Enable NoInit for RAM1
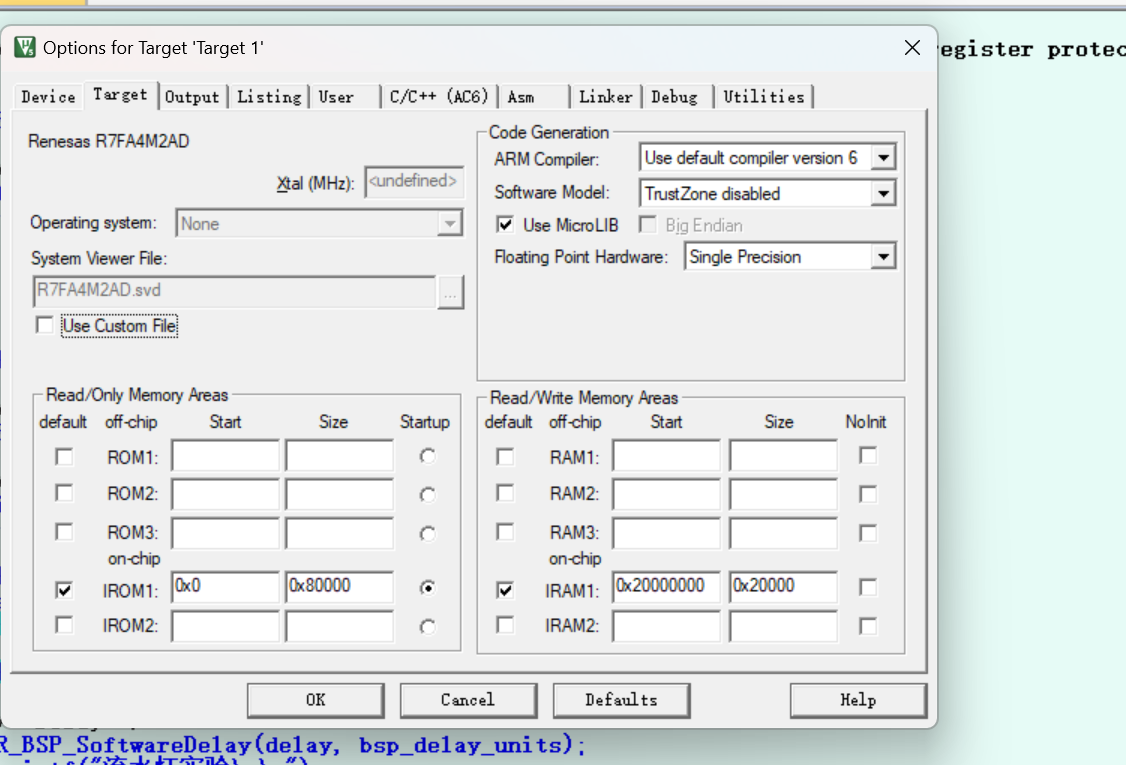 pos(867,455)
